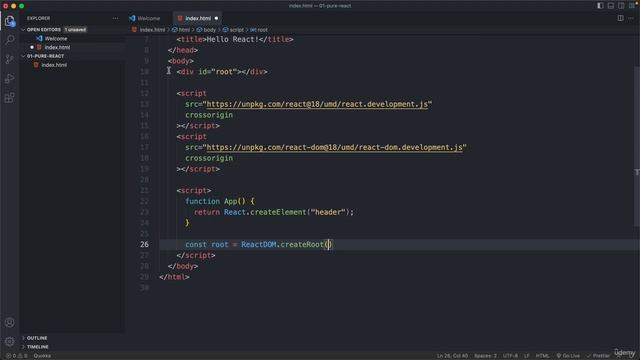Click Customize Layout icon in title bar

pos(631,6)
